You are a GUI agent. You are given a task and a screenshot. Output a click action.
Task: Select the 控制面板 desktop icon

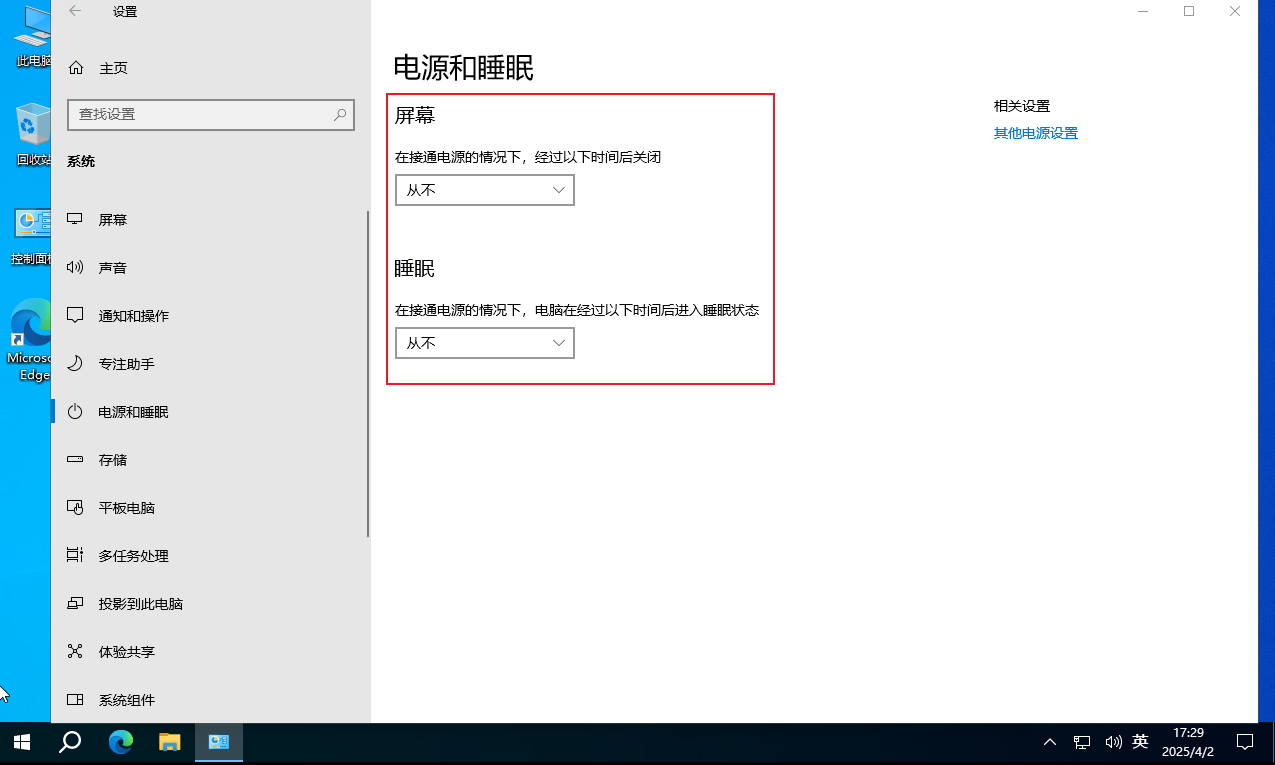pyautogui.click(x=30, y=236)
